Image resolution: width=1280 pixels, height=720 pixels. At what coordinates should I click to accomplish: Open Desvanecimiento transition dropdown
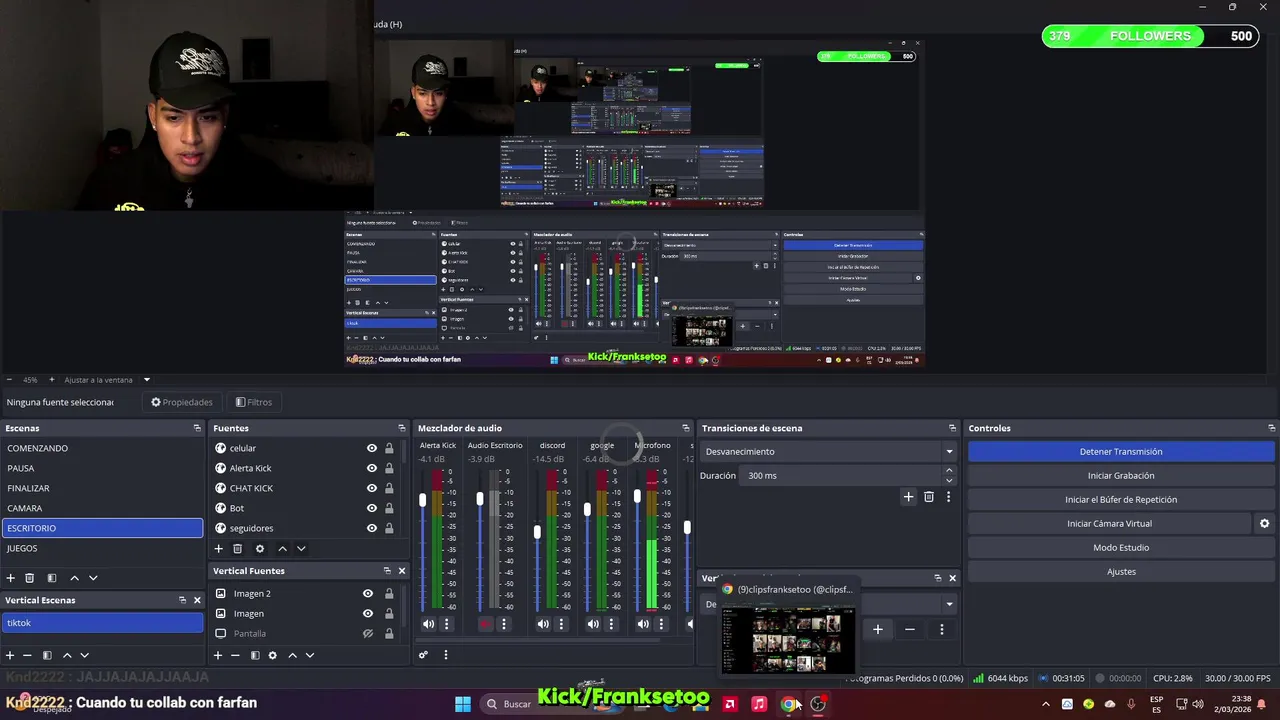829,452
